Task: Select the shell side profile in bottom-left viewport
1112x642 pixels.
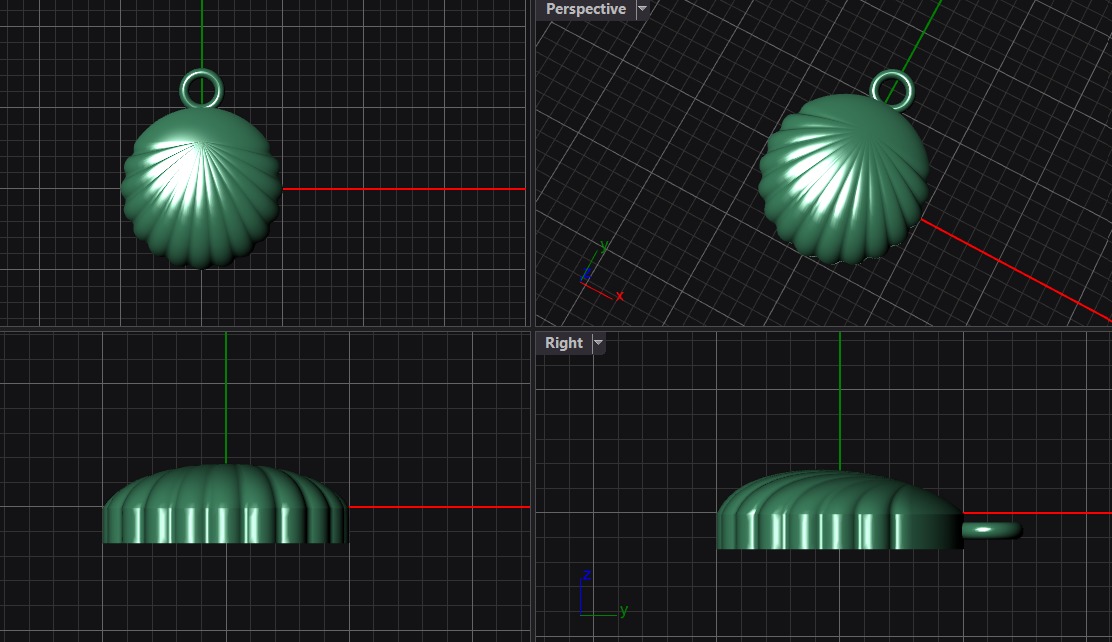Action: 226,504
